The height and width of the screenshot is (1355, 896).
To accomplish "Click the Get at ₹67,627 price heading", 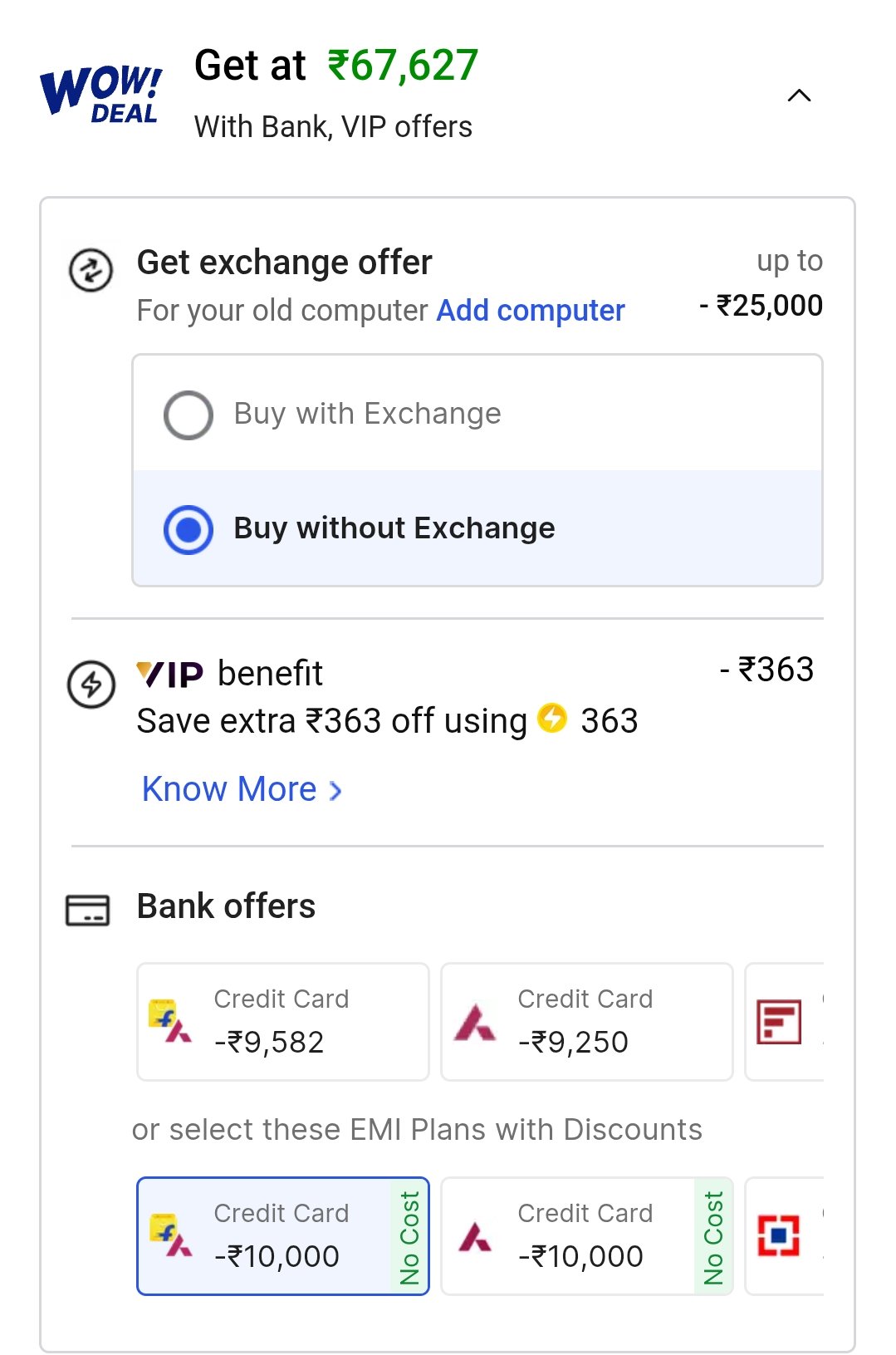I will (336, 66).
